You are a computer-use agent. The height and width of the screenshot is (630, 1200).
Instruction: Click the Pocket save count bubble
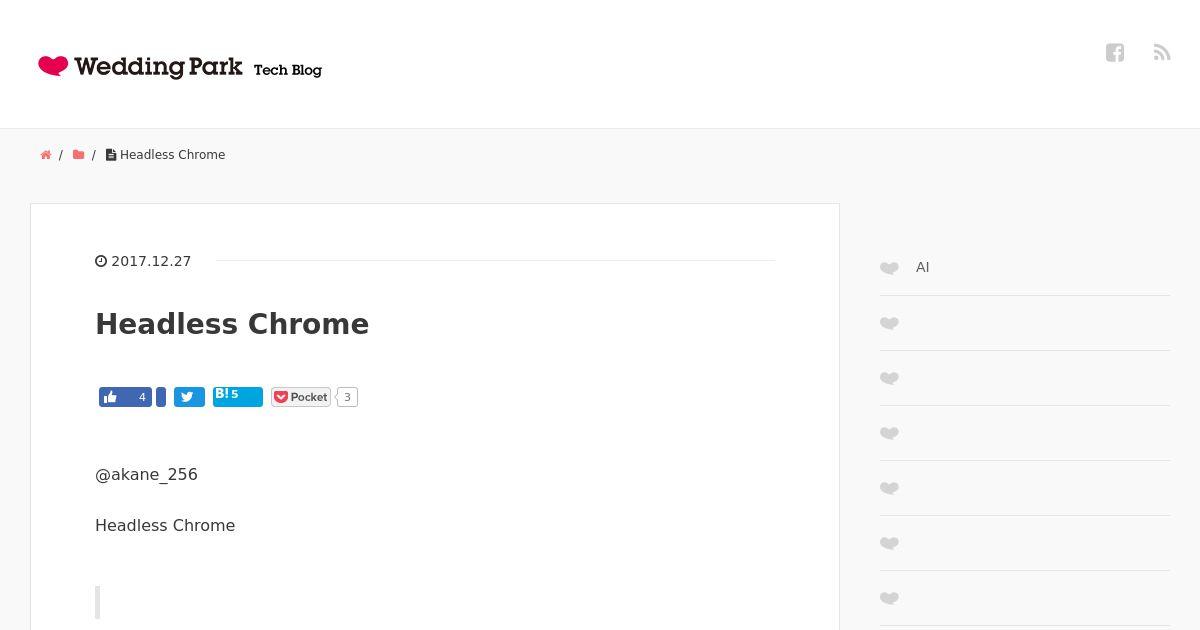tap(347, 397)
